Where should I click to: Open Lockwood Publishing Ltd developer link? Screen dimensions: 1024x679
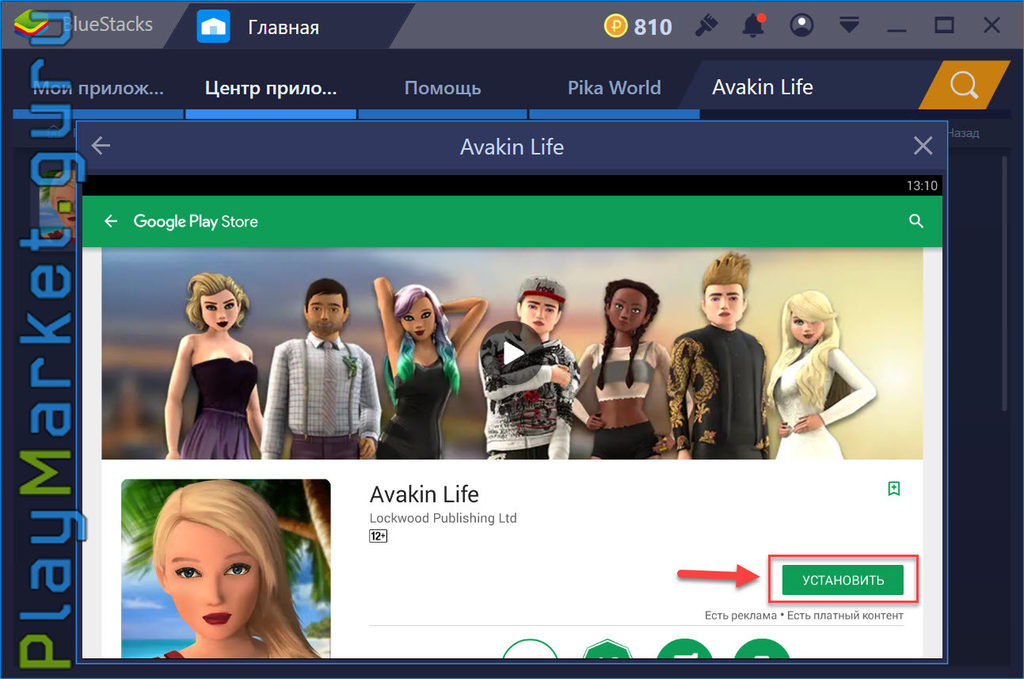point(443,518)
